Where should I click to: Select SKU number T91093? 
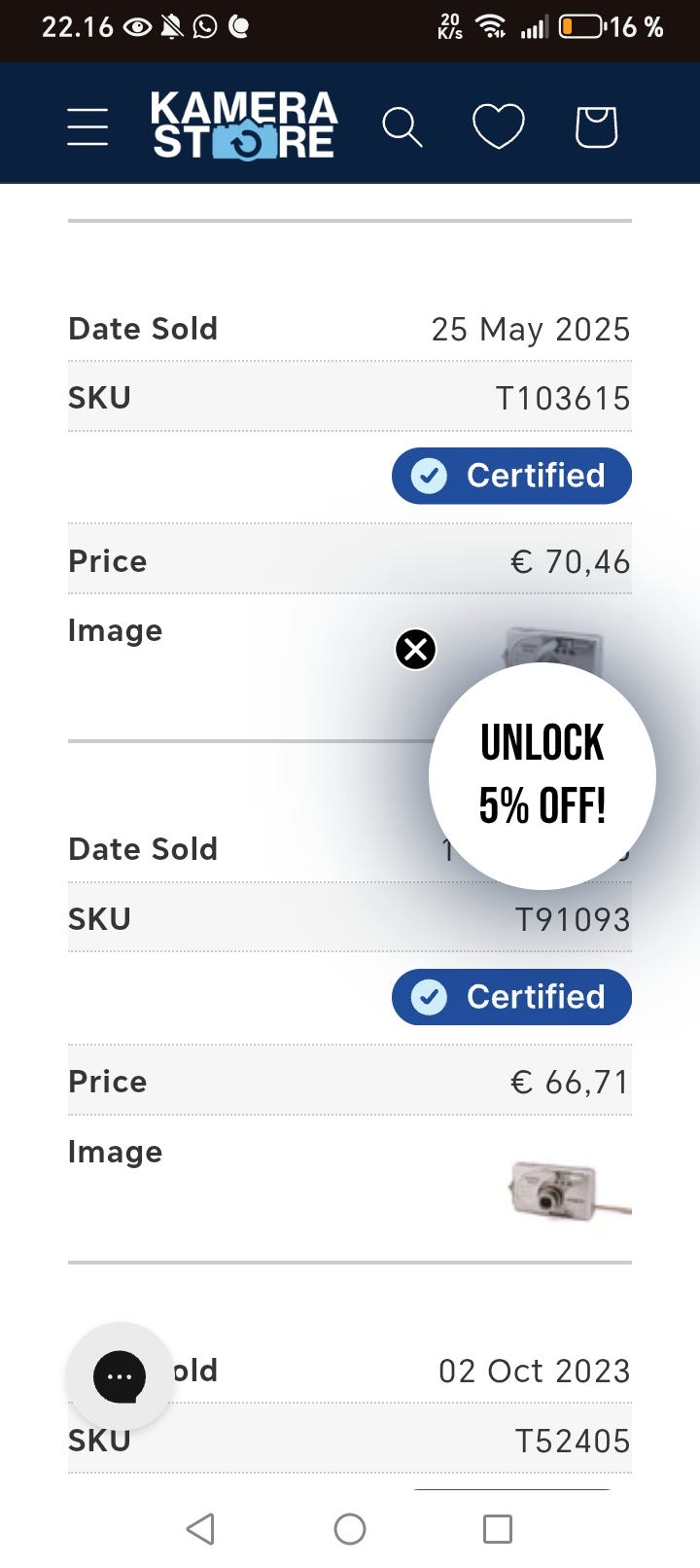pos(572,919)
